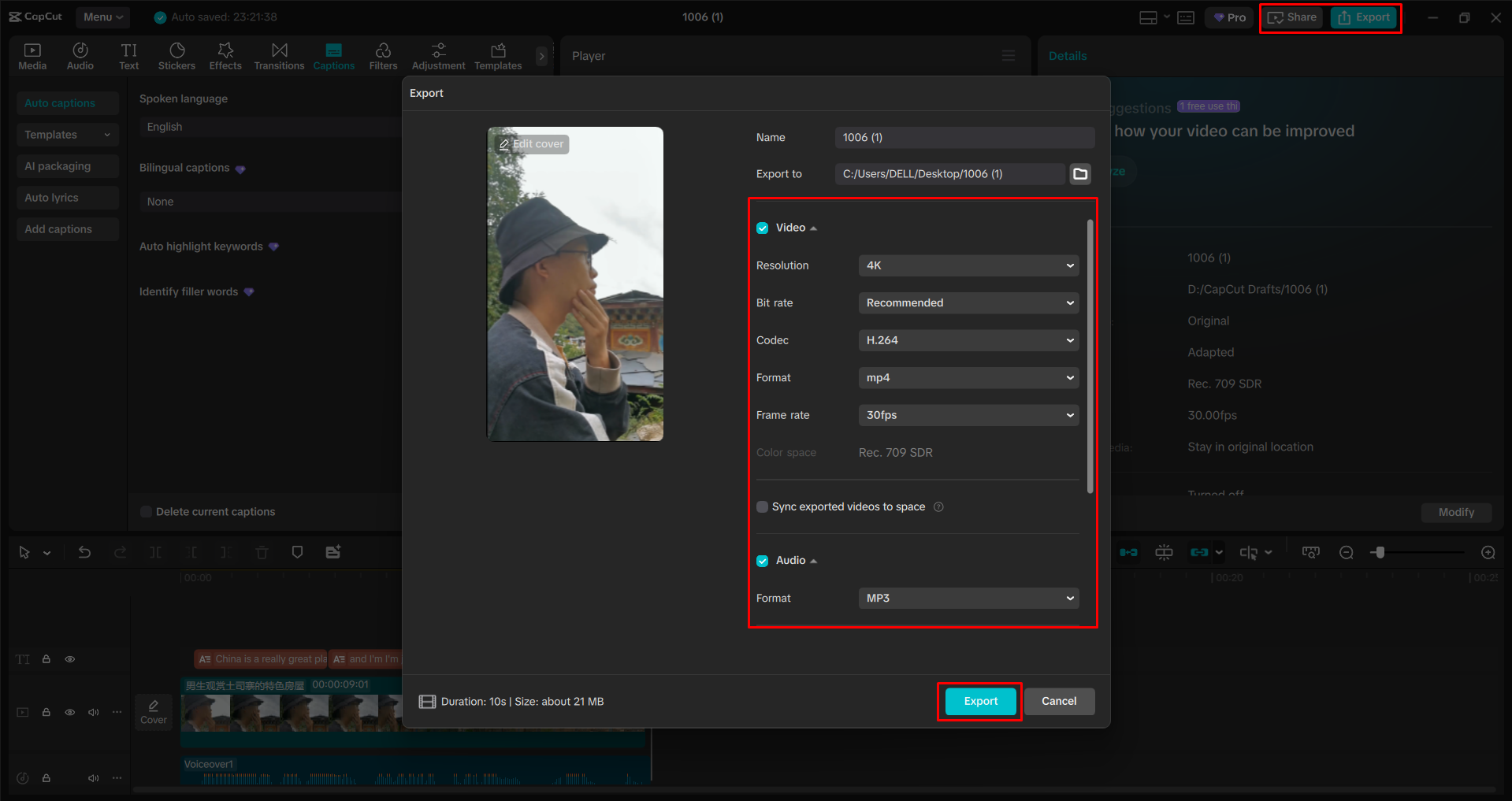The width and height of the screenshot is (1512, 801).
Task: Disable the Audio export checkbox
Action: [762, 560]
